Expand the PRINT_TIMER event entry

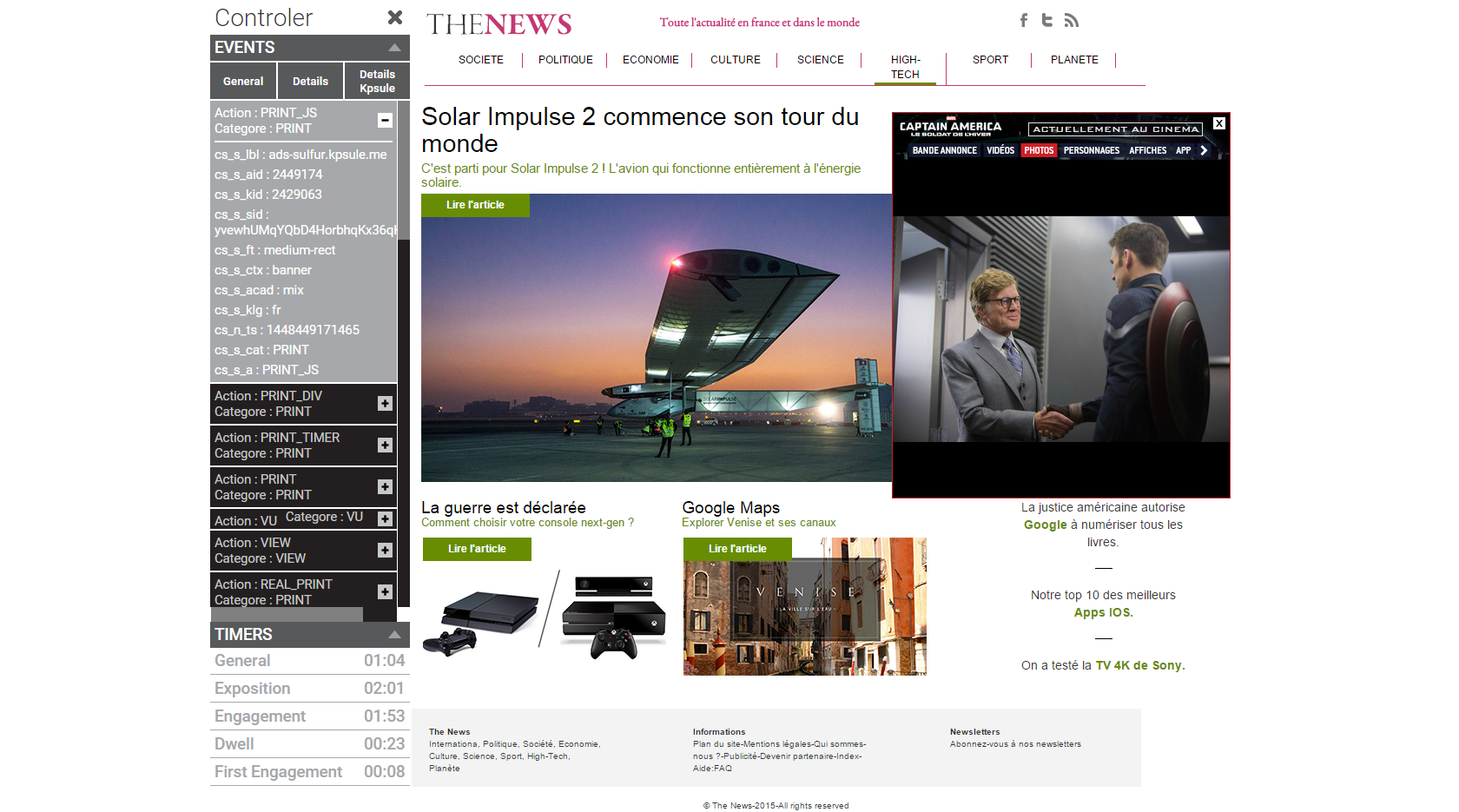[385, 446]
